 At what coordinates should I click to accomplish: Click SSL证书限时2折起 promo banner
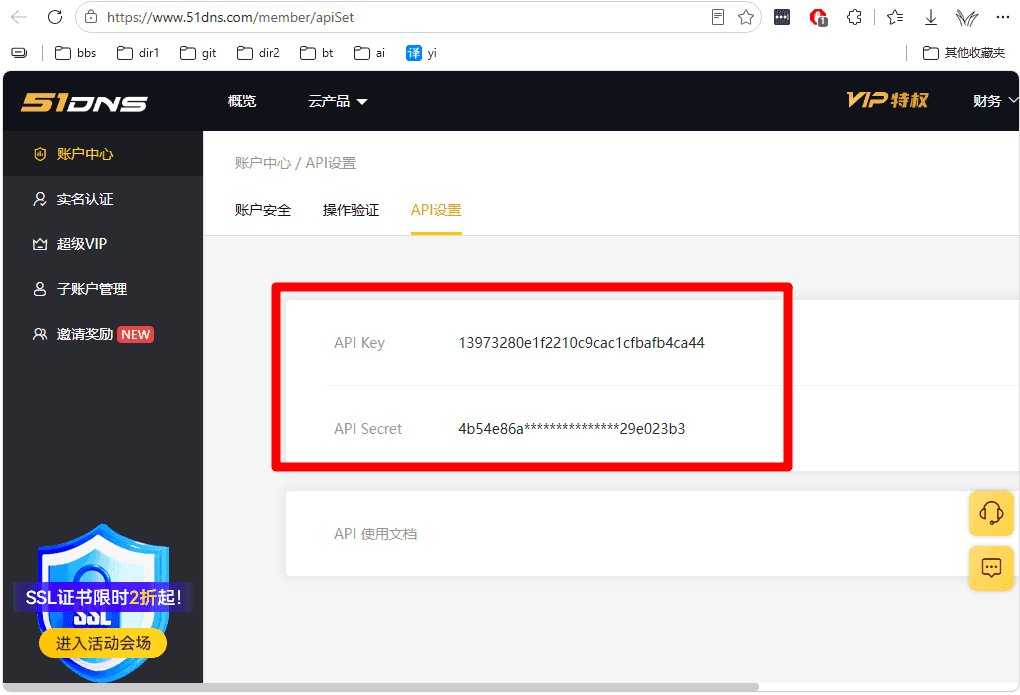[x=103, y=597]
